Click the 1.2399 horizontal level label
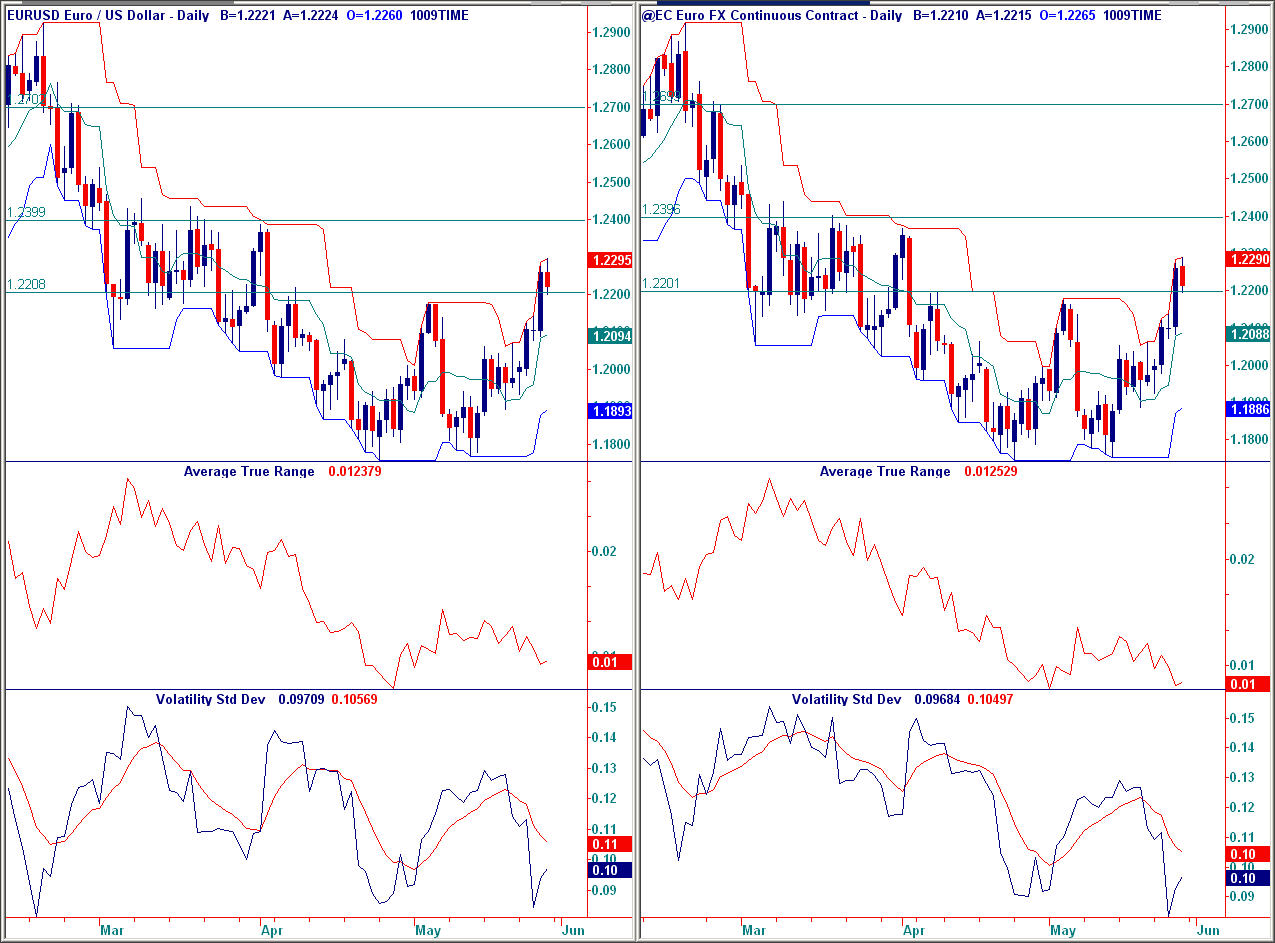 click(26, 212)
